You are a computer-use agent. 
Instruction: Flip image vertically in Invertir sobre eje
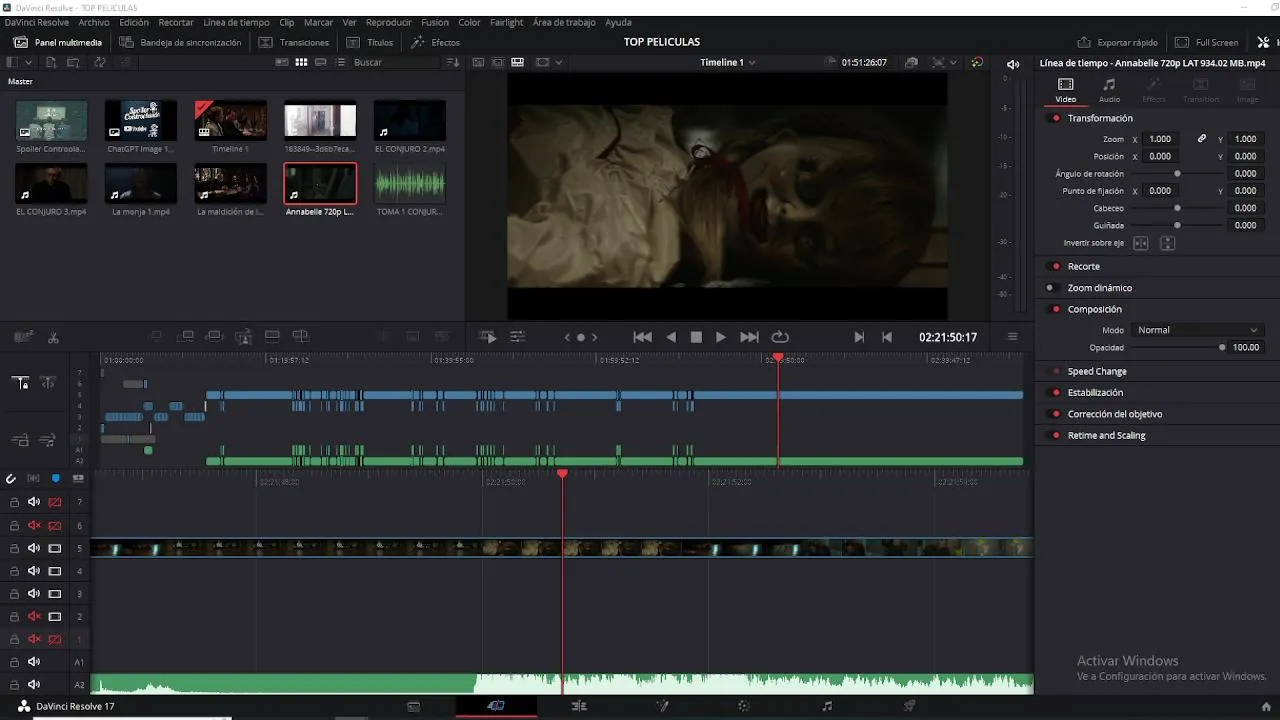[x=1167, y=243]
